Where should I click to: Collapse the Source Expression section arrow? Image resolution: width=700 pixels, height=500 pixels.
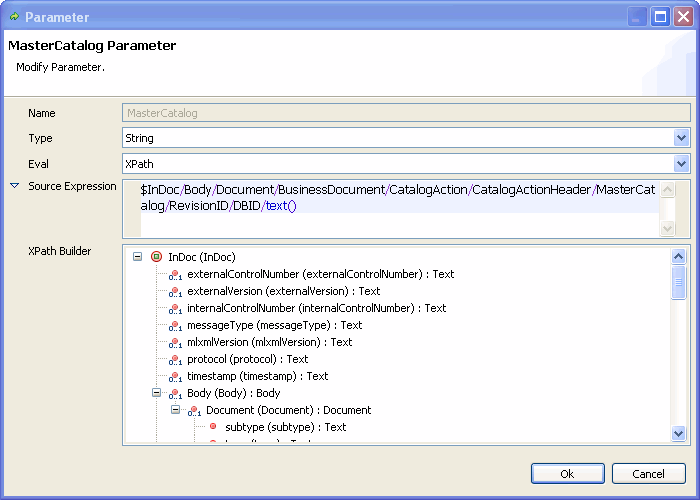pyautogui.click(x=14, y=187)
